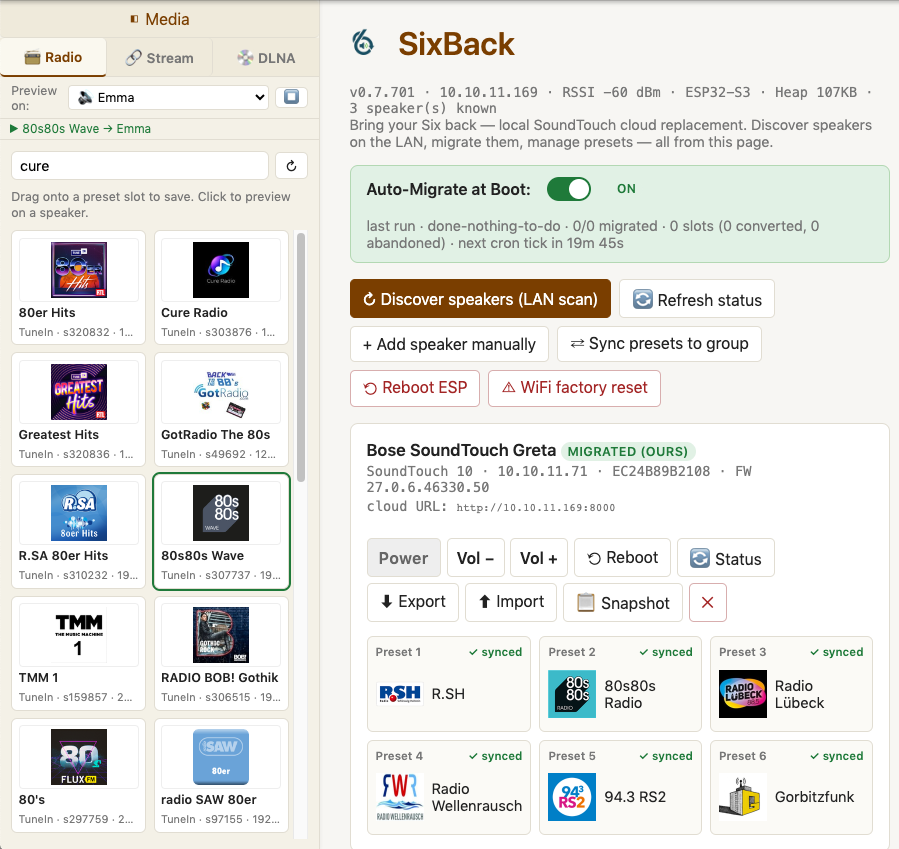The height and width of the screenshot is (849, 899).
Task: Click the R.SH logo in Preset 1
Action: [400, 694]
